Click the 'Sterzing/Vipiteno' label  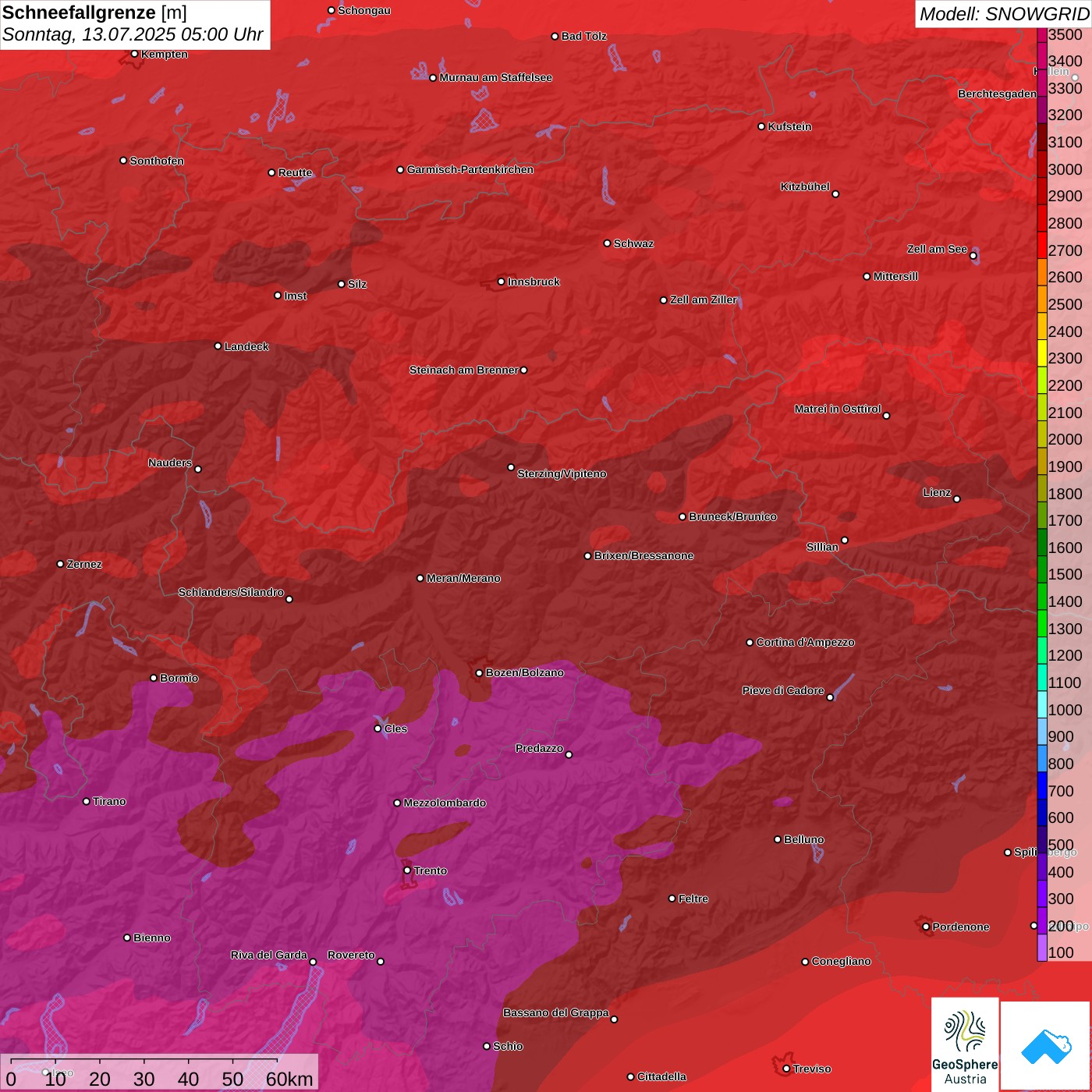pyautogui.click(x=562, y=473)
